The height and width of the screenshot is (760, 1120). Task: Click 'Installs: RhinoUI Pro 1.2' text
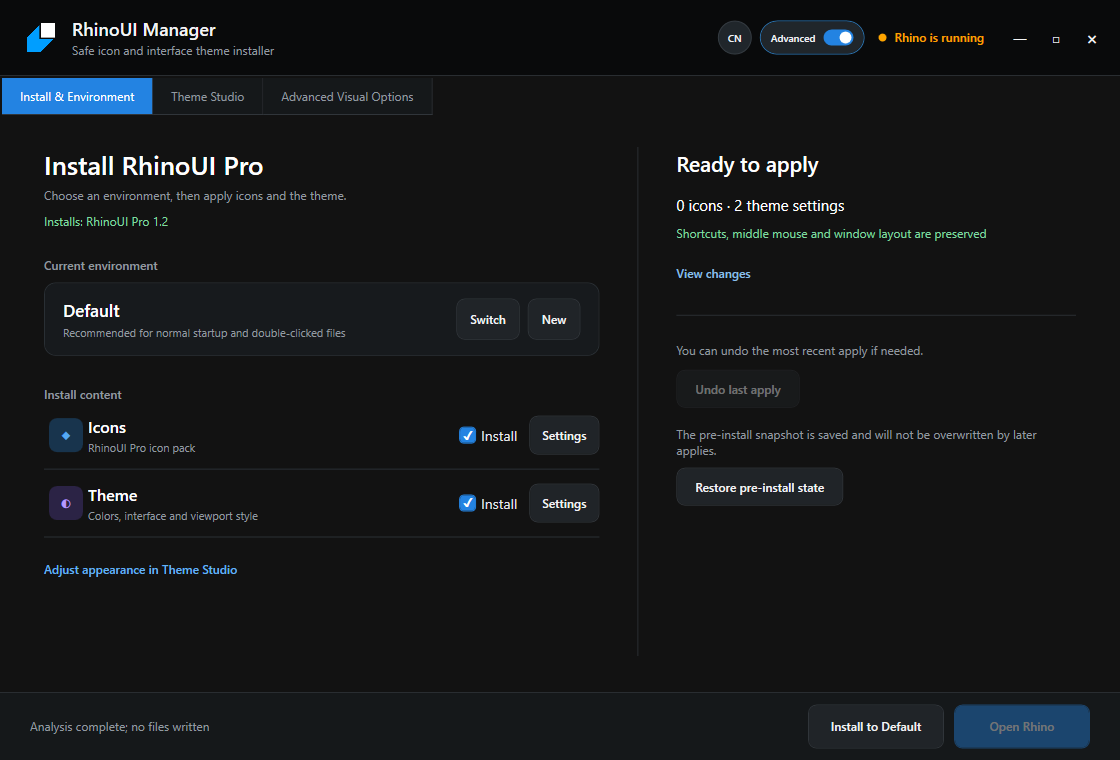[x=106, y=222]
